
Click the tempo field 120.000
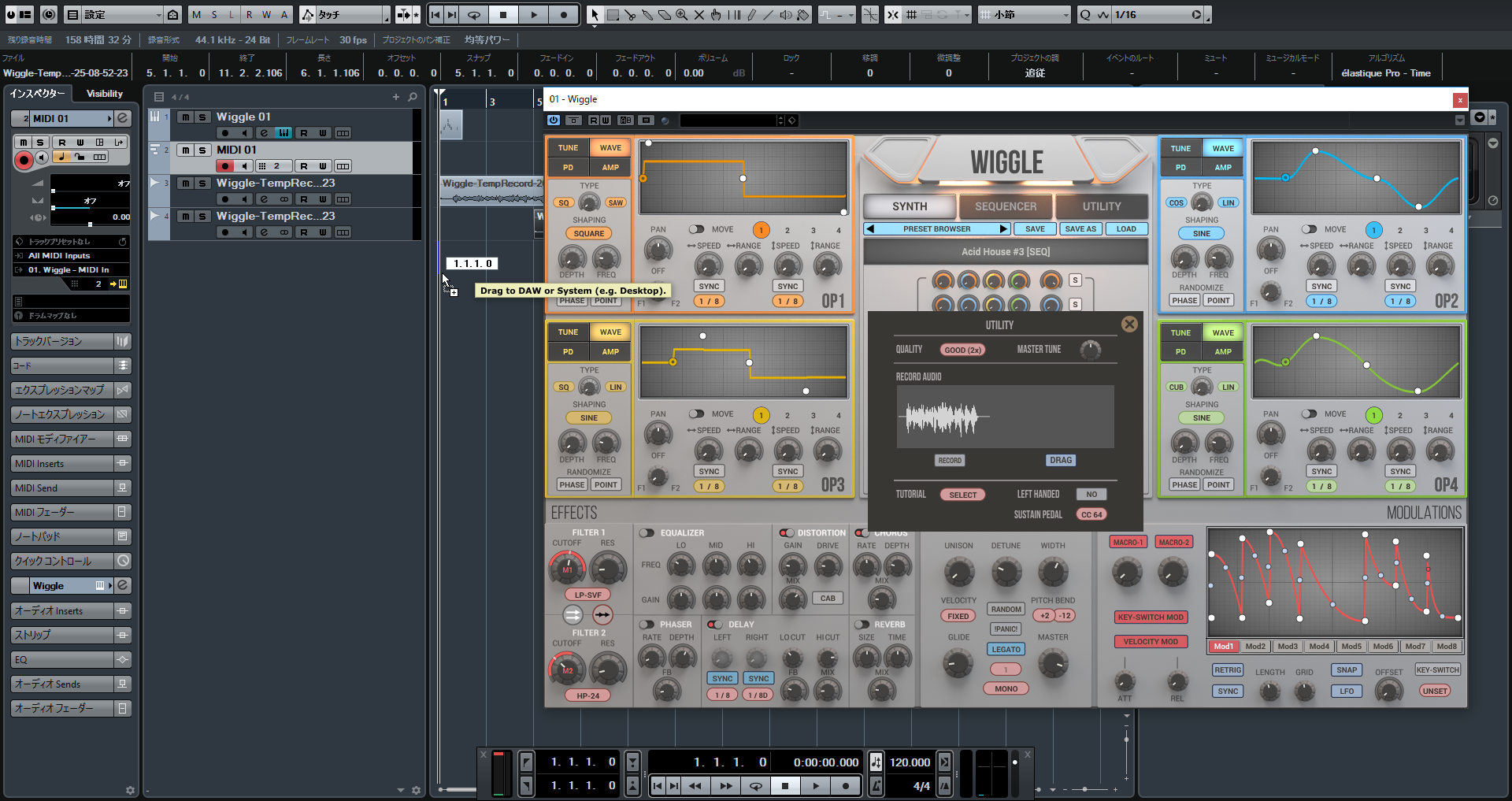(910, 762)
